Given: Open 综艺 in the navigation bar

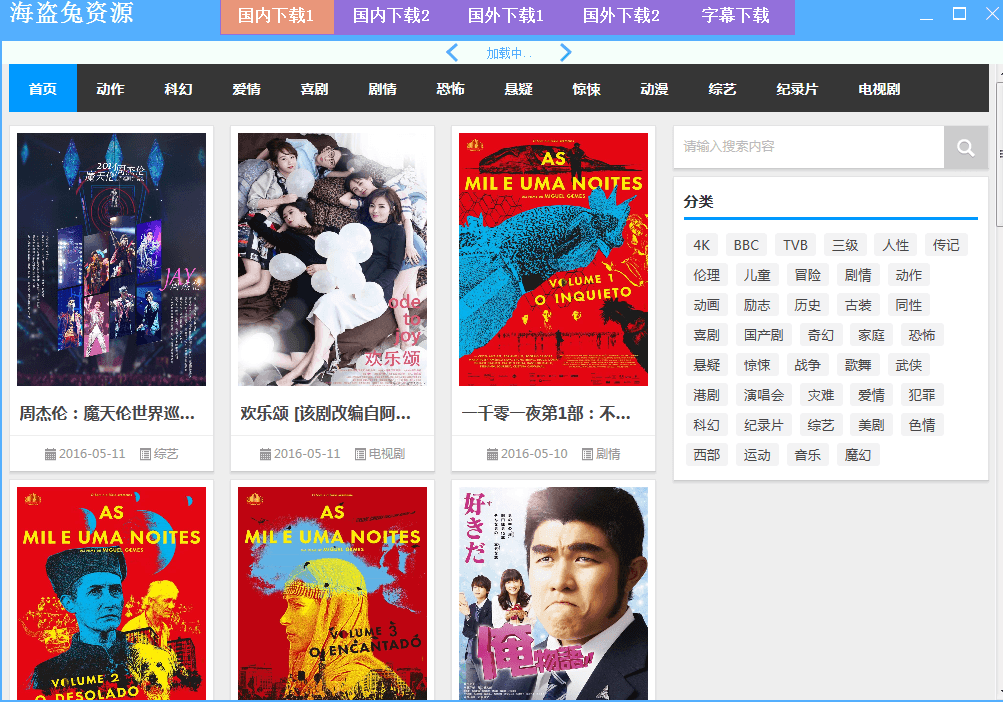Looking at the screenshot, I should [722, 88].
